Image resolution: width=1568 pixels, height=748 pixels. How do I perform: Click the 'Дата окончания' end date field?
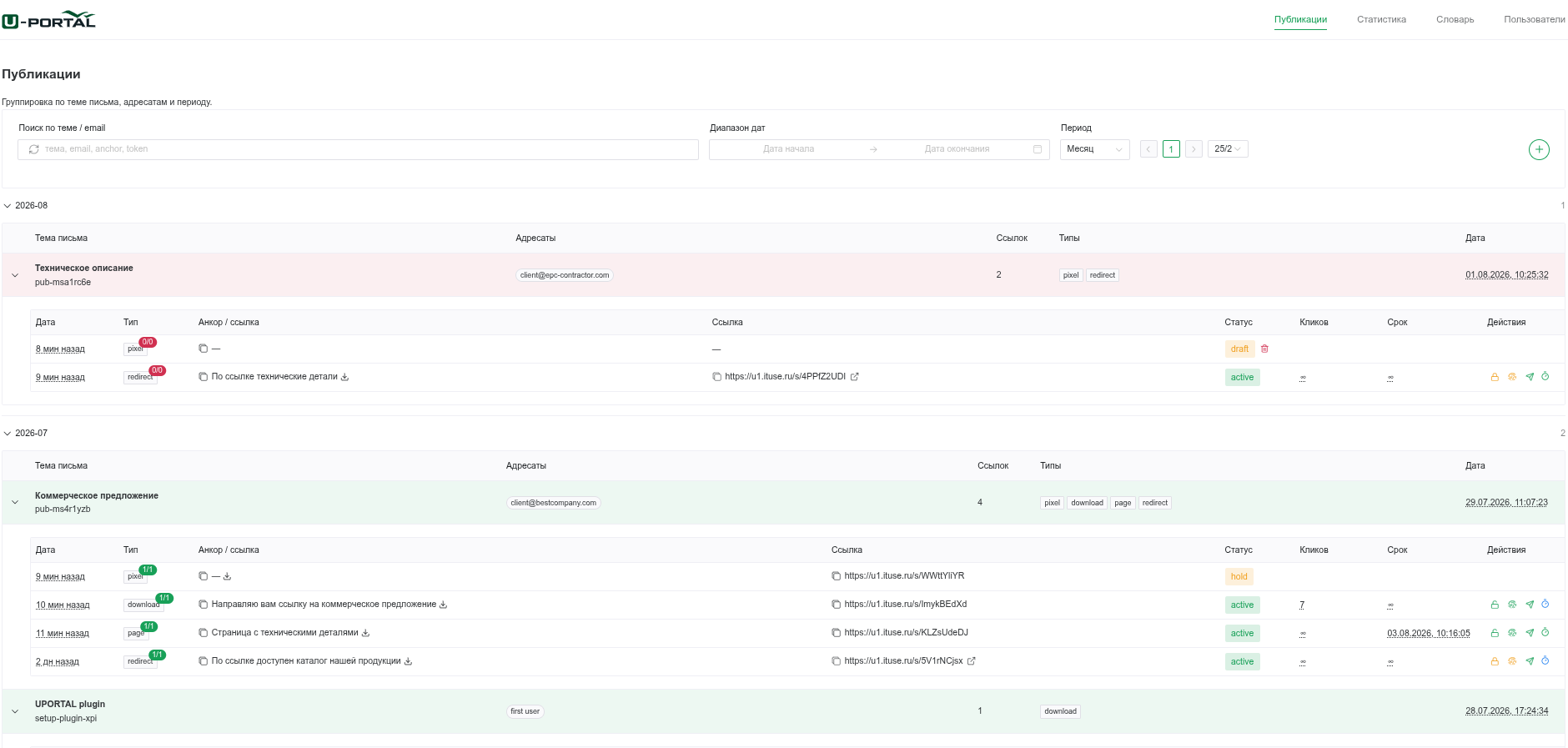tap(957, 149)
